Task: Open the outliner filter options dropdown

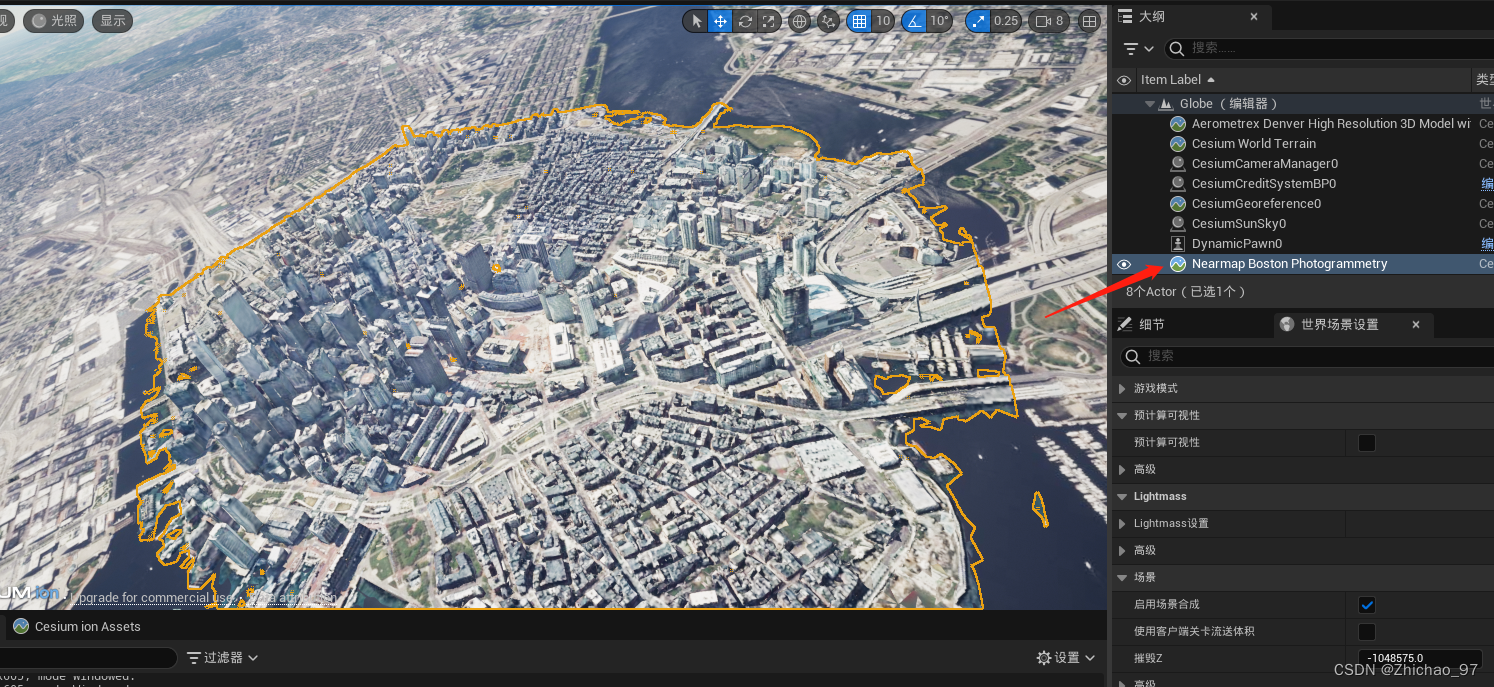Action: tap(1138, 48)
